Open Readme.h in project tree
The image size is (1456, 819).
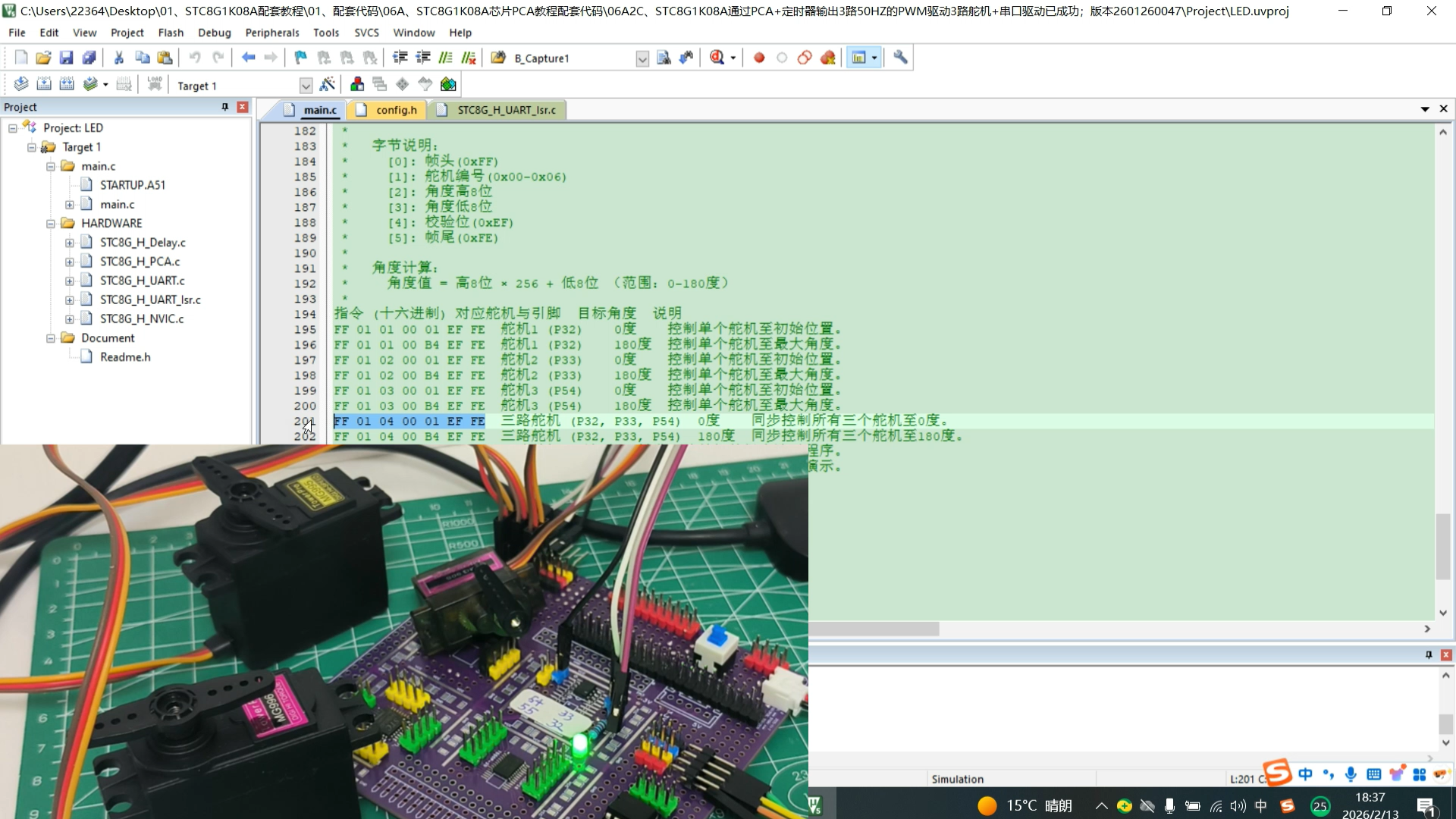[125, 357]
